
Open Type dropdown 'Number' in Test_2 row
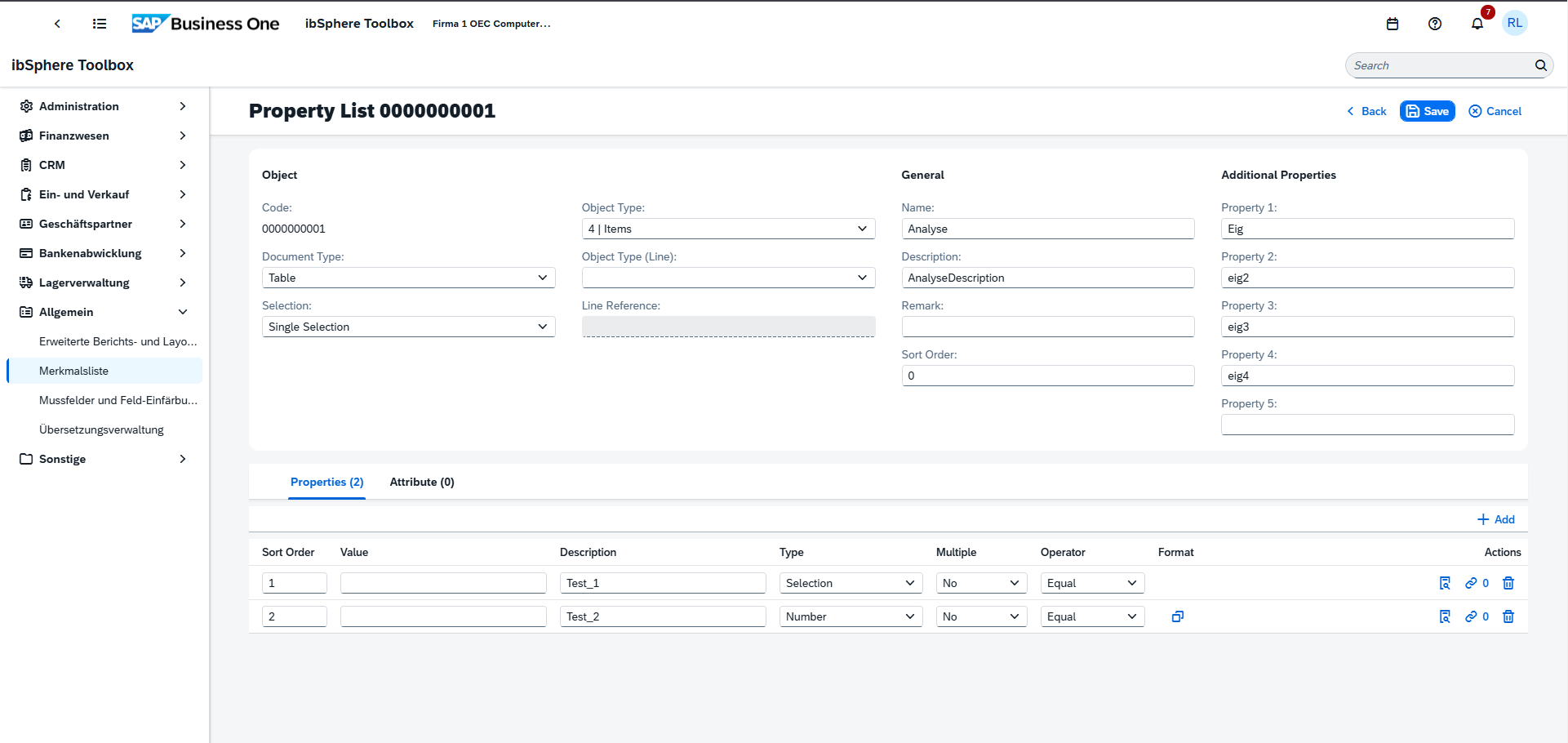[851, 616]
